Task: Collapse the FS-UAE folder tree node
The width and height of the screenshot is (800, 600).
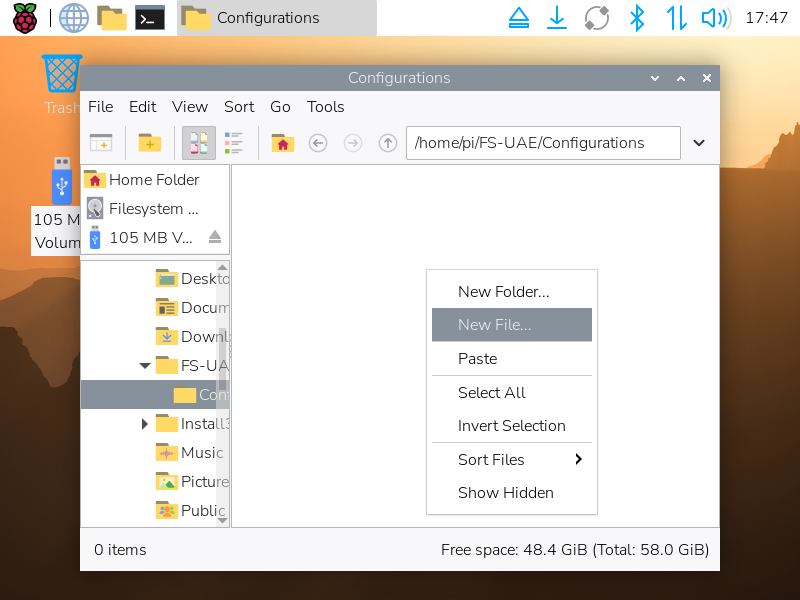Action: point(146,366)
